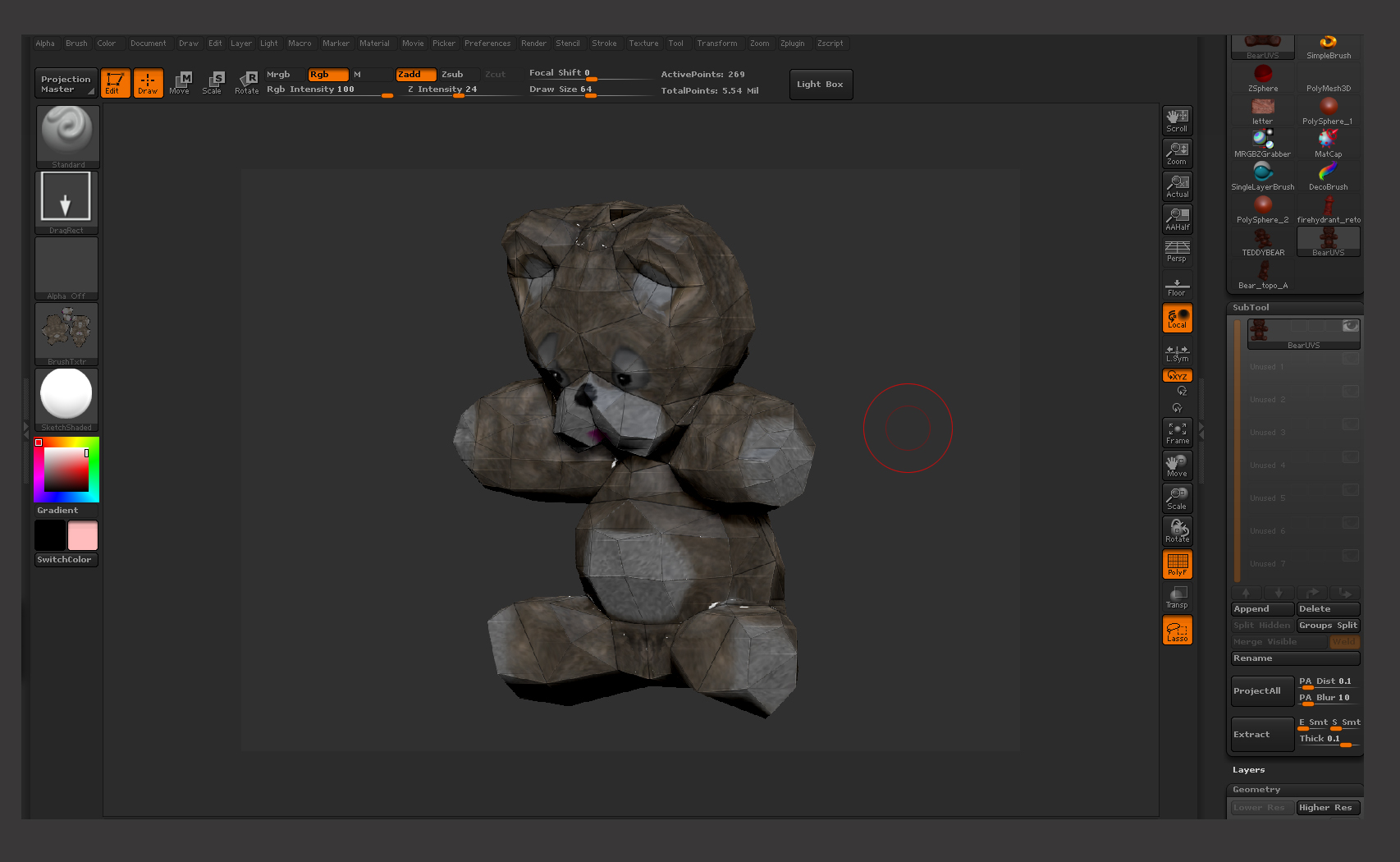This screenshot has width=1400, height=862.
Task: Toggle BearUVS subtool visibility eye
Action: (x=1350, y=327)
